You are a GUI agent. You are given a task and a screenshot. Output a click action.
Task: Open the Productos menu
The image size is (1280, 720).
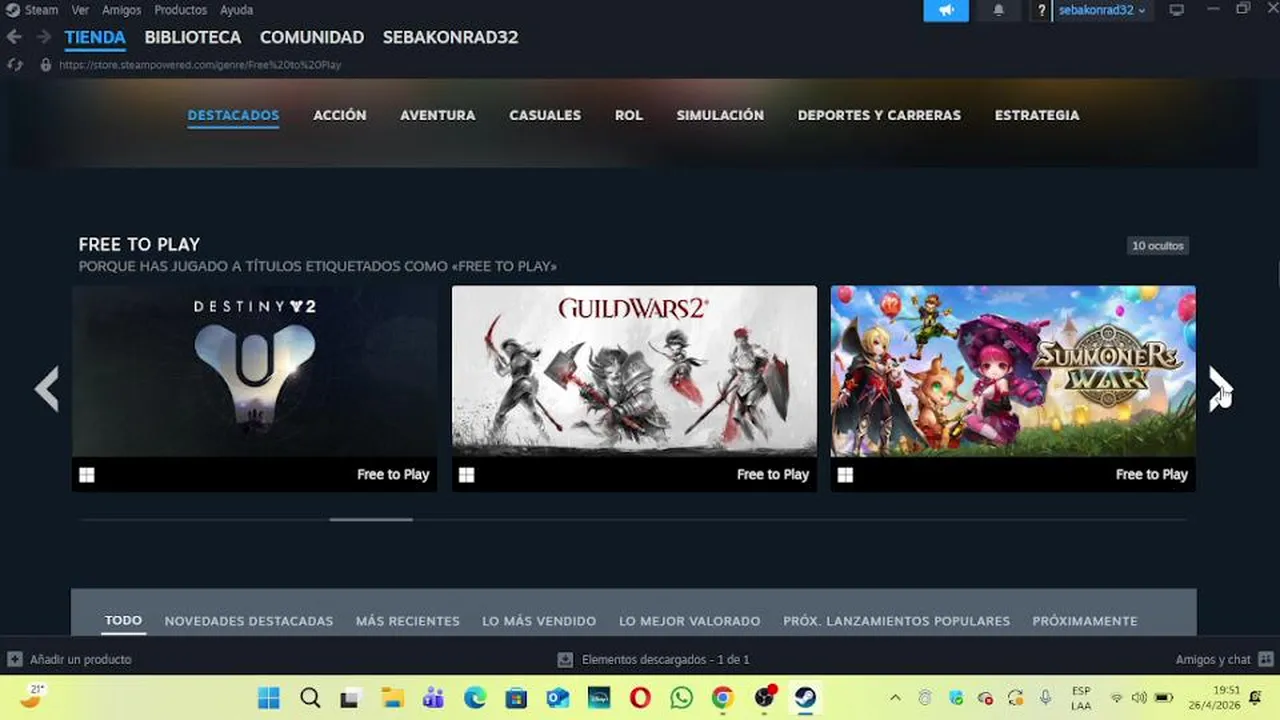pyautogui.click(x=180, y=10)
